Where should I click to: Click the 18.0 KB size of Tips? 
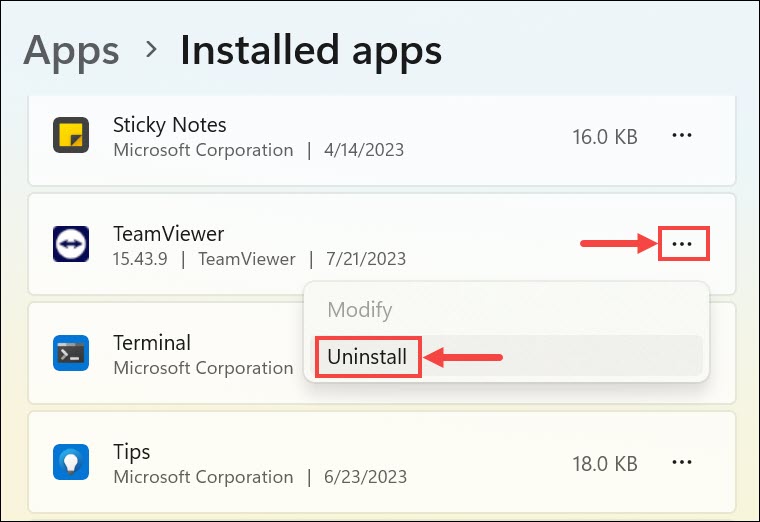tap(604, 462)
